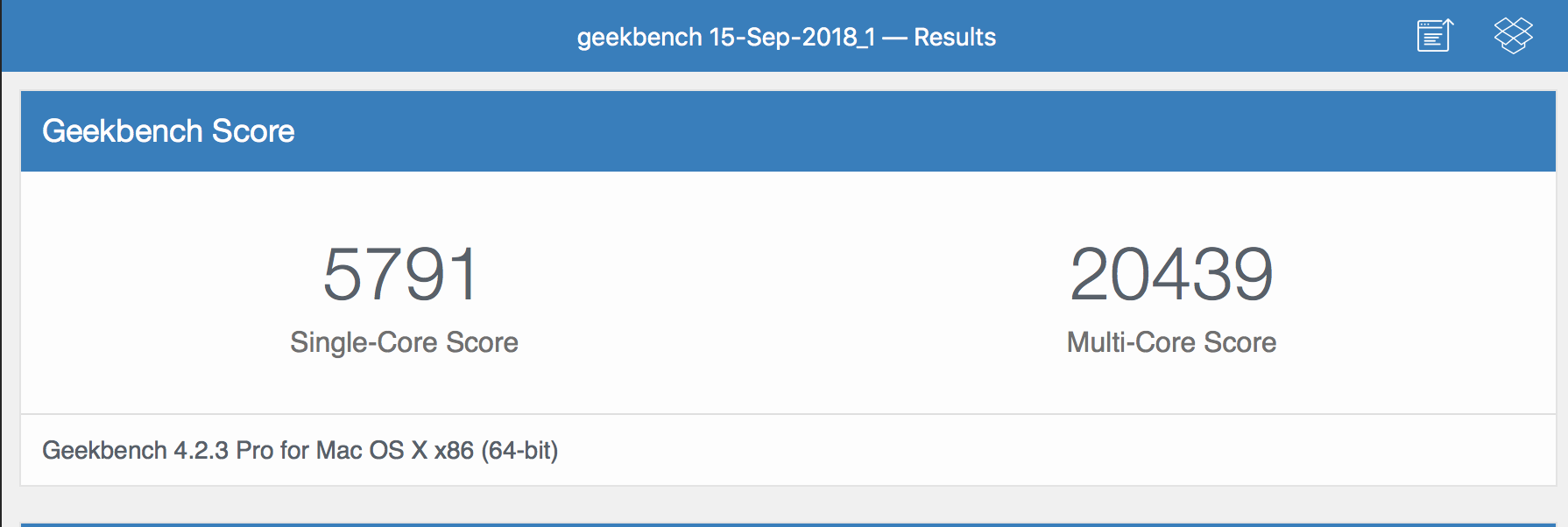Viewport: 1568px width, 527px height.
Task: Click the multi-core score value 20439
Action: pos(1171,274)
